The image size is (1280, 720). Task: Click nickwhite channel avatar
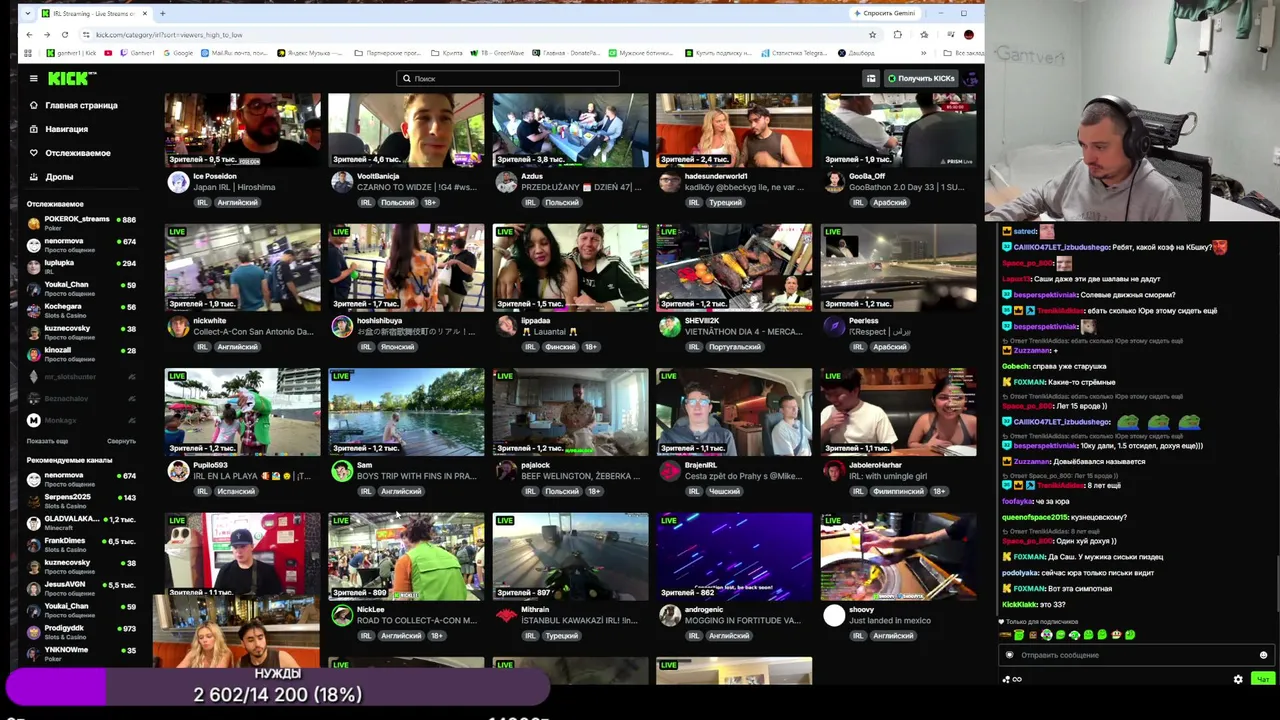point(178,326)
